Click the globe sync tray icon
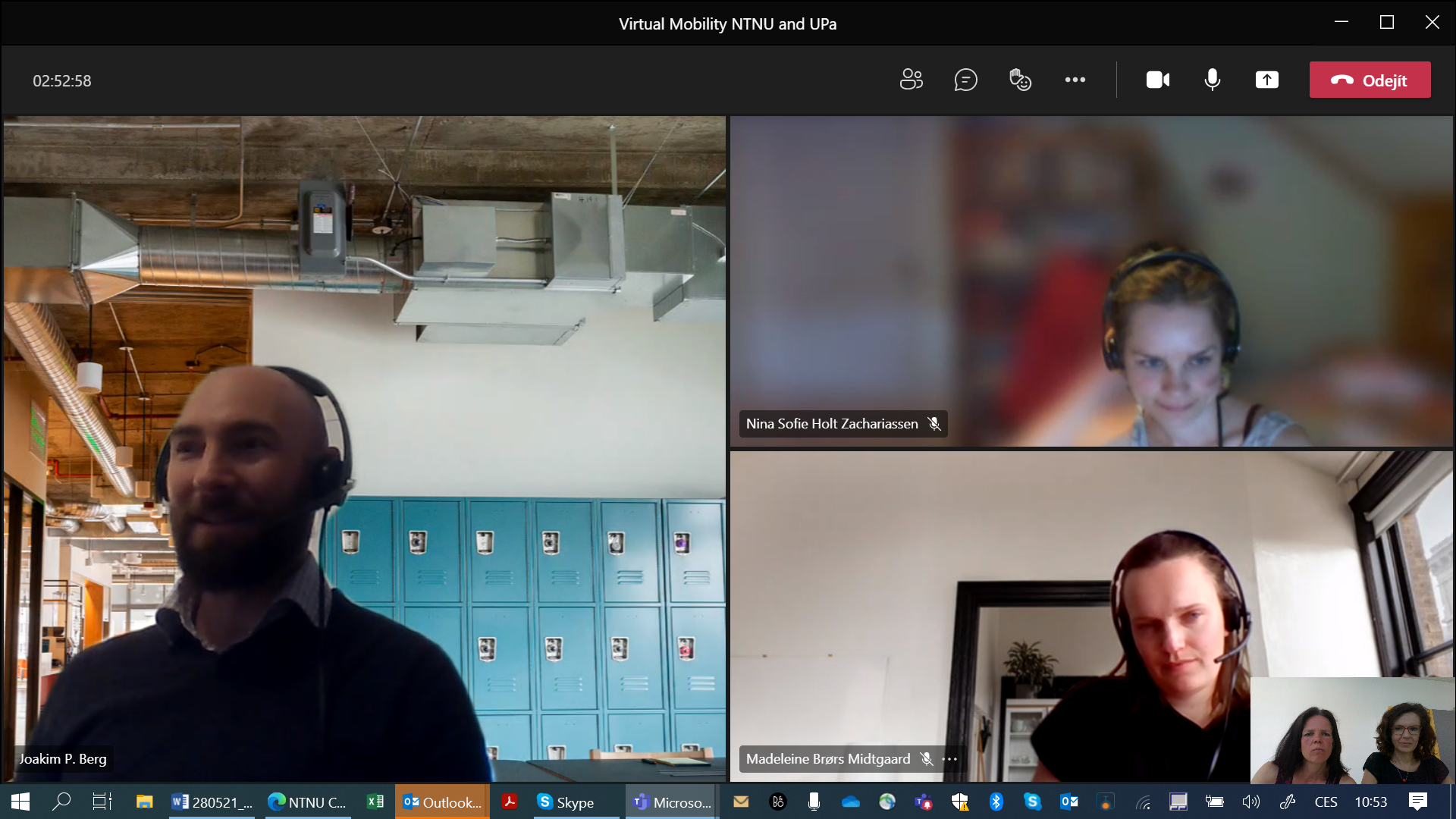 [x=886, y=802]
